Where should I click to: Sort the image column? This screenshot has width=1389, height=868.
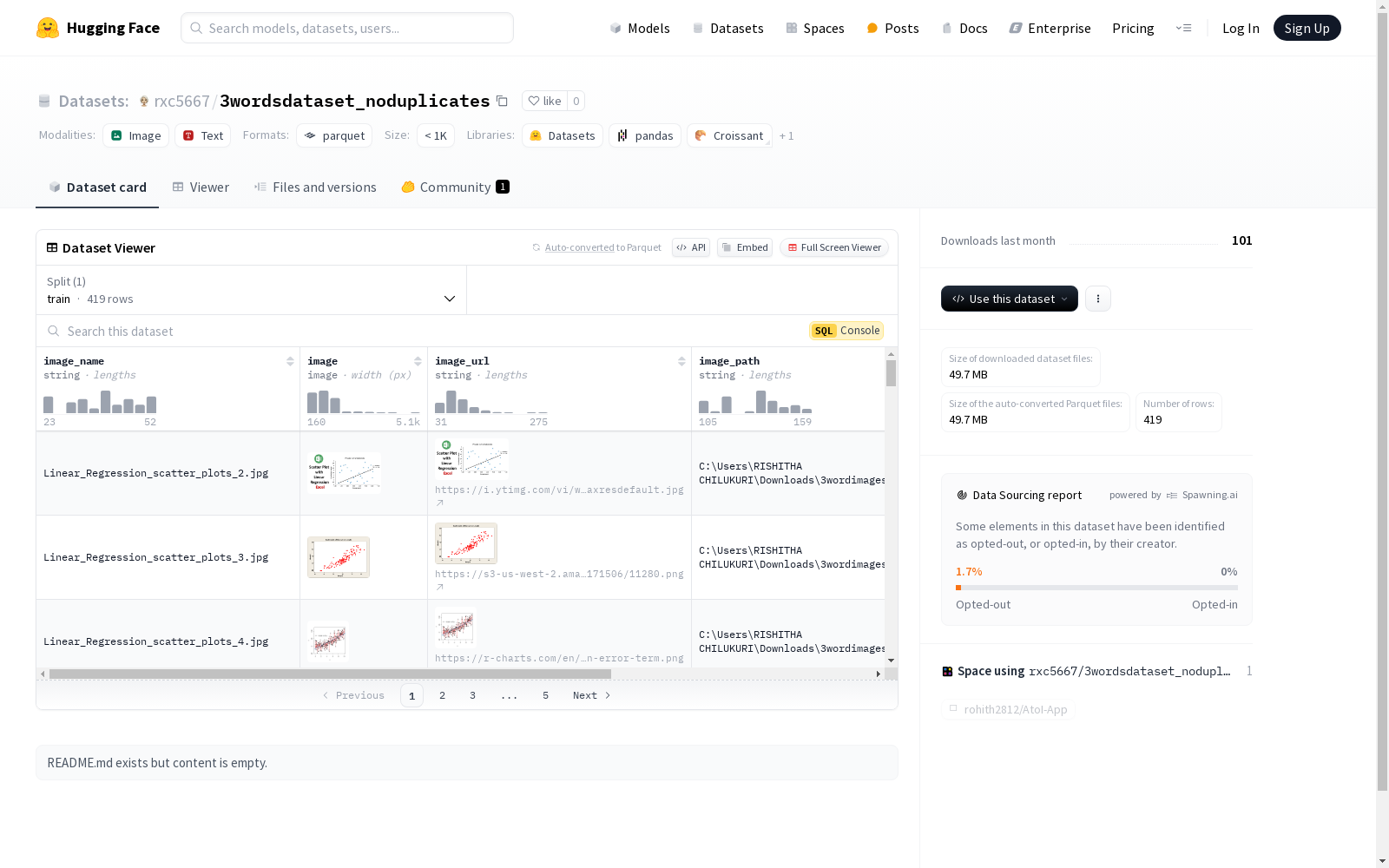pyautogui.click(x=418, y=361)
